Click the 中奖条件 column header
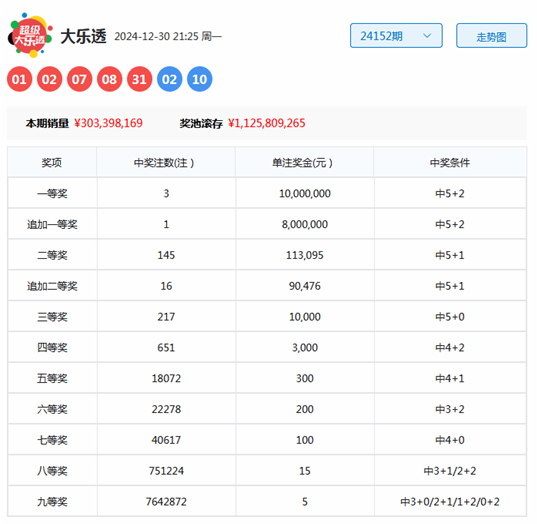This screenshot has width=537, height=524. tap(450, 162)
